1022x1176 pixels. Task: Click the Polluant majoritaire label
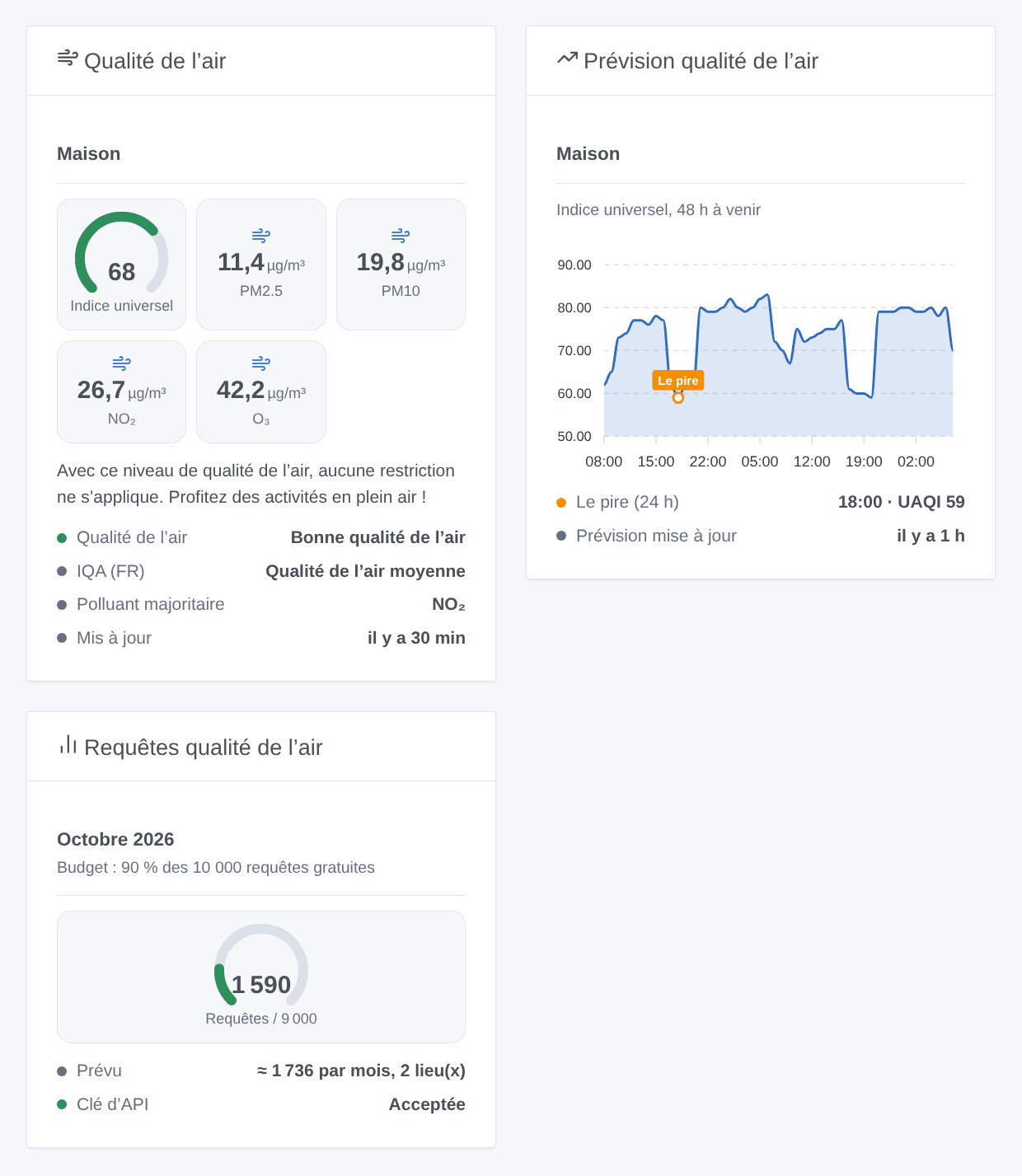coord(150,604)
